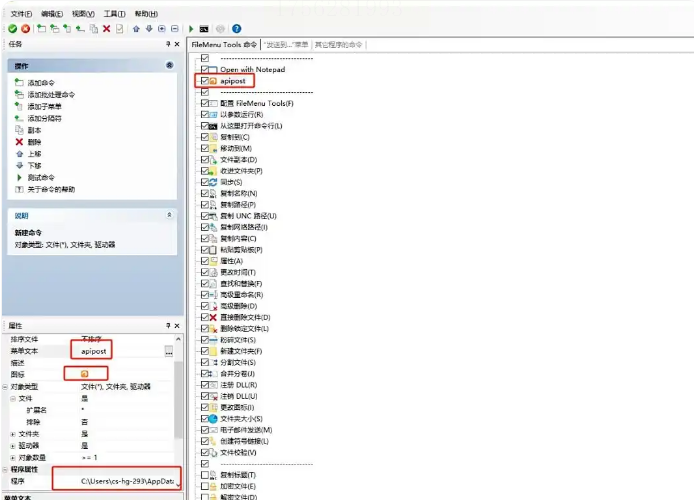Click the properties panel vertical scrollbar
The height and width of the screenshot is (500, 694).
tap(178, 400)
